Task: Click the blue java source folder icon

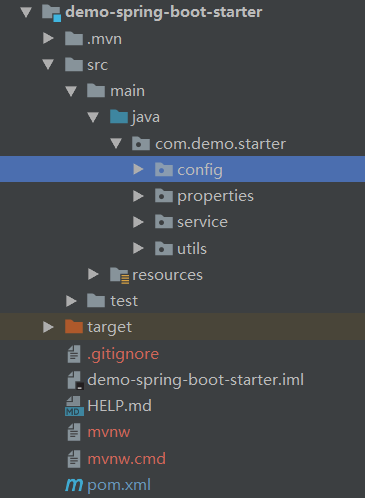Action: [119, 117]
